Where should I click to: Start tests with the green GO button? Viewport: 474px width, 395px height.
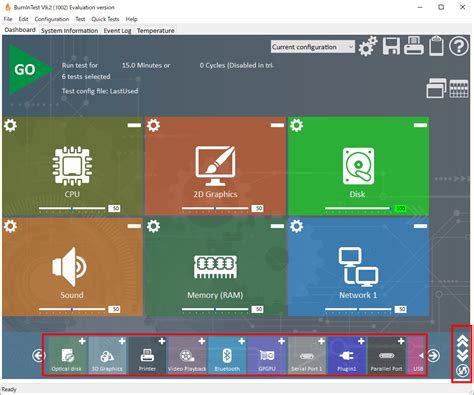(x=28, y=70)
